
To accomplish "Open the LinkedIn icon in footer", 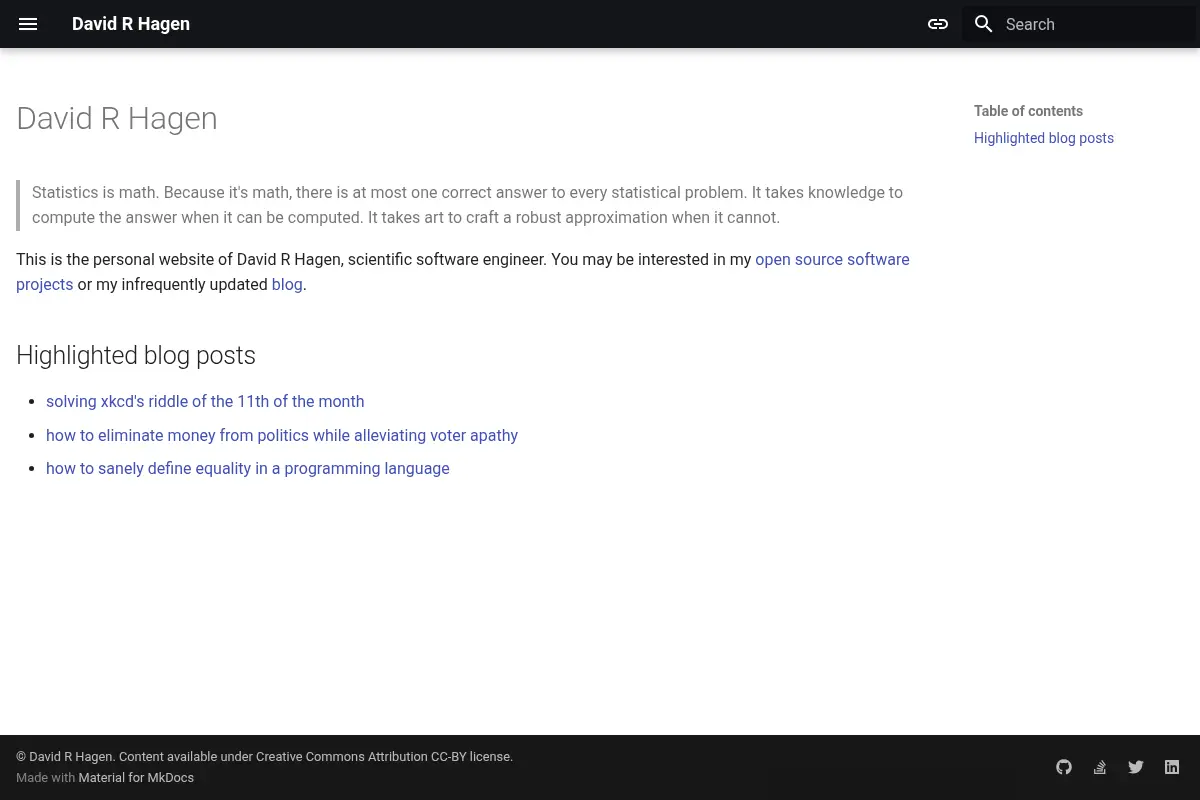I will 1172,767.
